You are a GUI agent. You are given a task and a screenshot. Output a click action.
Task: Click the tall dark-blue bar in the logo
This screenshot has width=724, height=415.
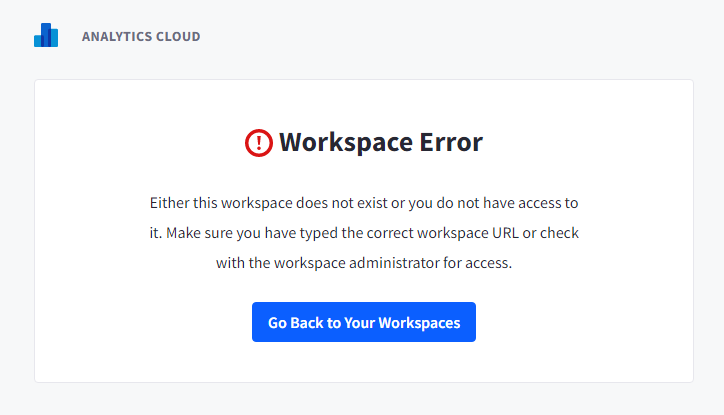click(46, 35)
